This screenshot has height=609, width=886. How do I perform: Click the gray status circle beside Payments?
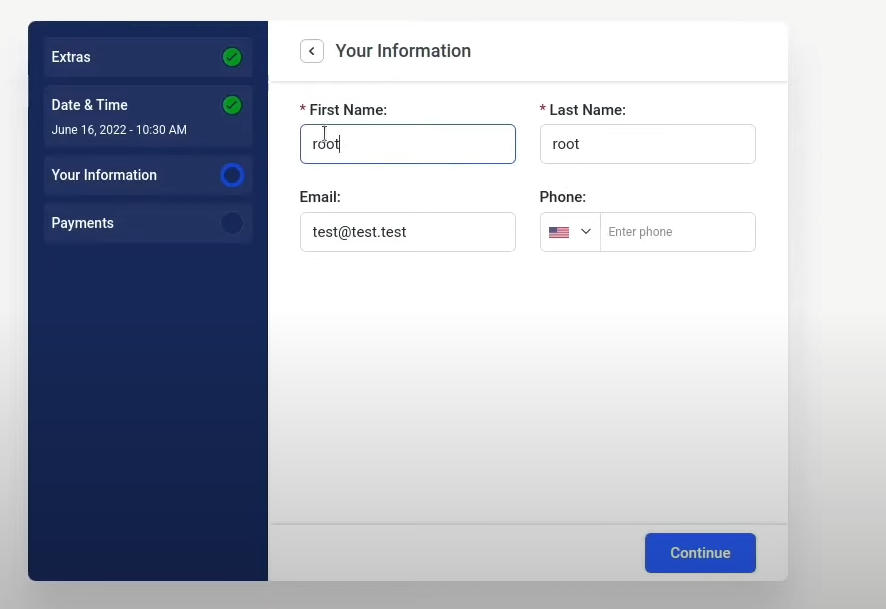(x=232, y=223)
